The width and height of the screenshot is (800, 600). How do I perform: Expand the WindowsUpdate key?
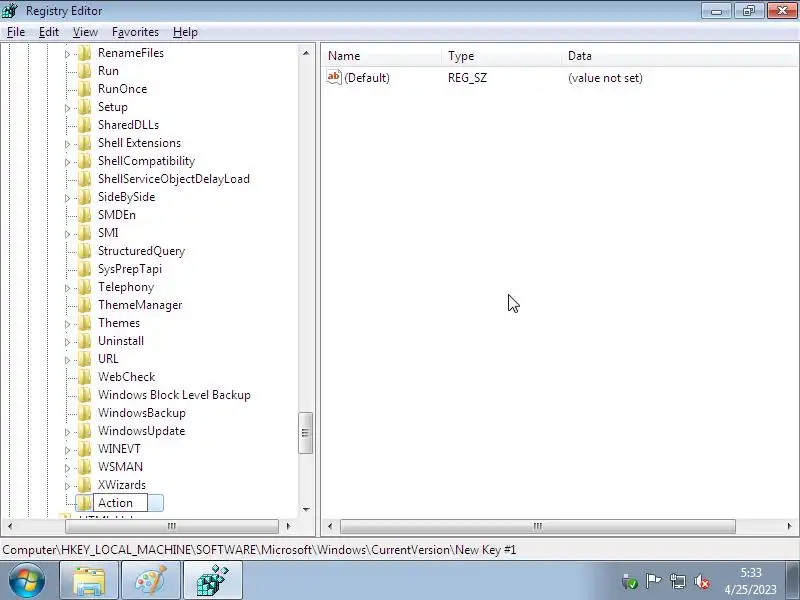click(67, 432)
